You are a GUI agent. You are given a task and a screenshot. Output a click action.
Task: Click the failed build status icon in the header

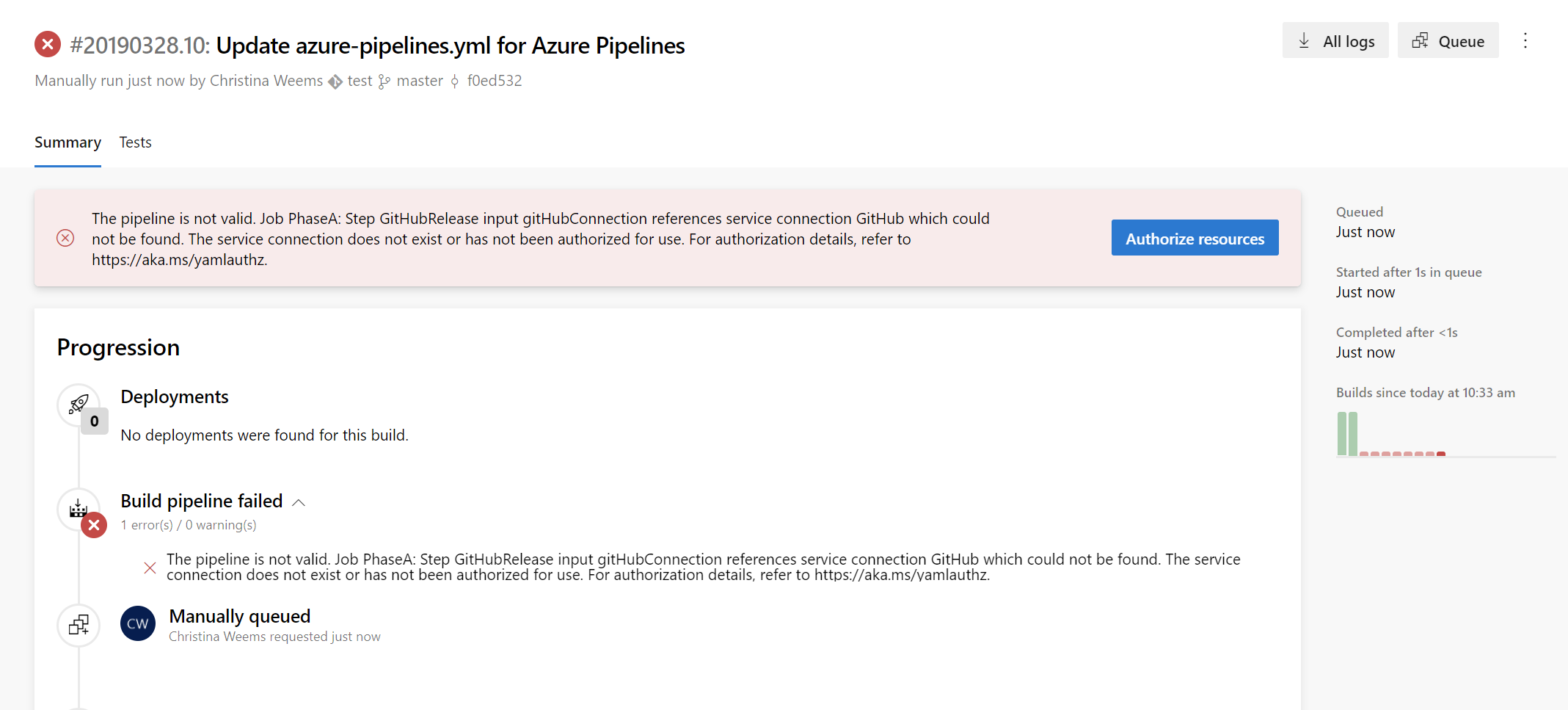coord(48,44)
